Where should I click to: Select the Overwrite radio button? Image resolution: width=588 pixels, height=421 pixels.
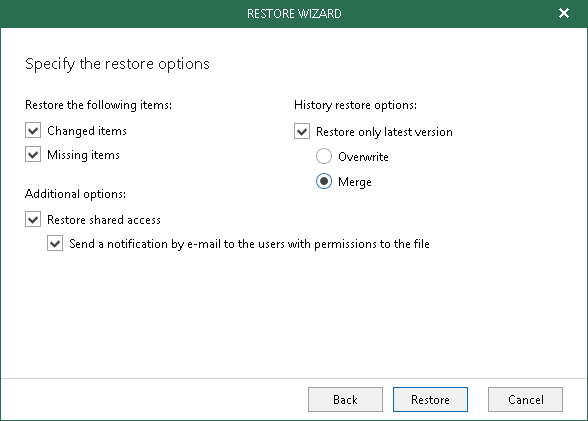(x=324, y=156)
